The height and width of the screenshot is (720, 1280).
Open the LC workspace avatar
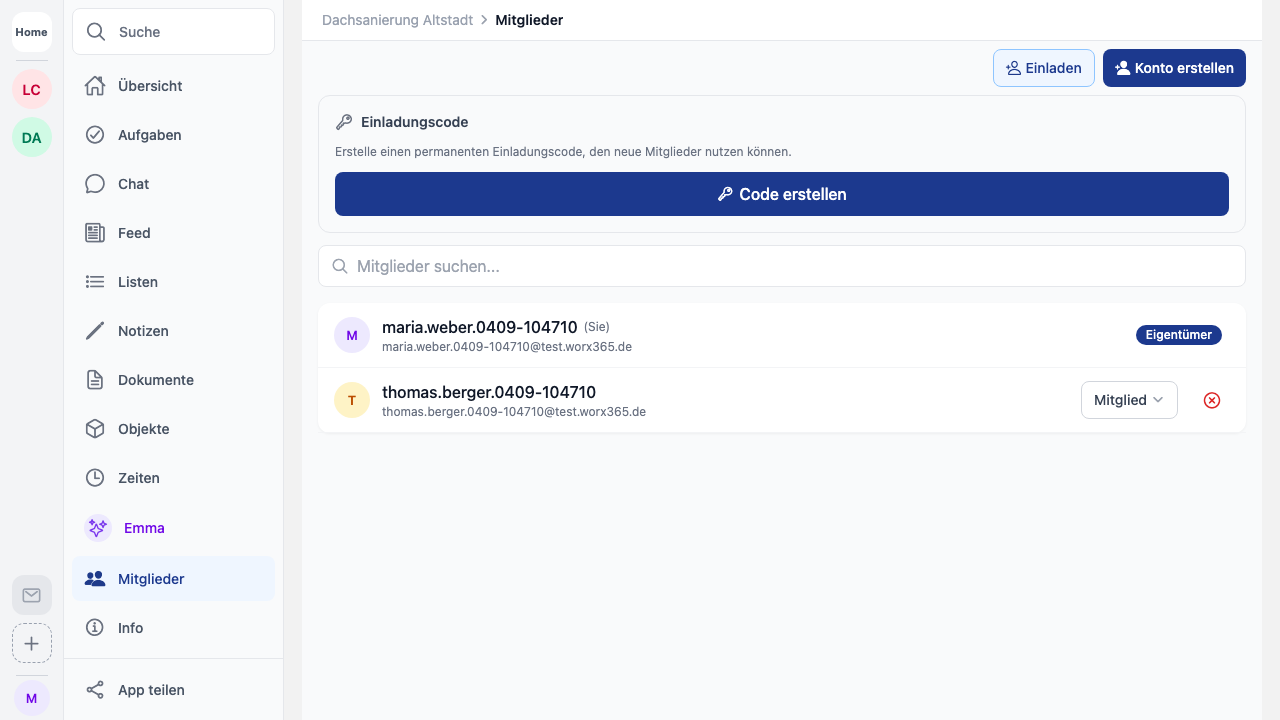(31, 89)
